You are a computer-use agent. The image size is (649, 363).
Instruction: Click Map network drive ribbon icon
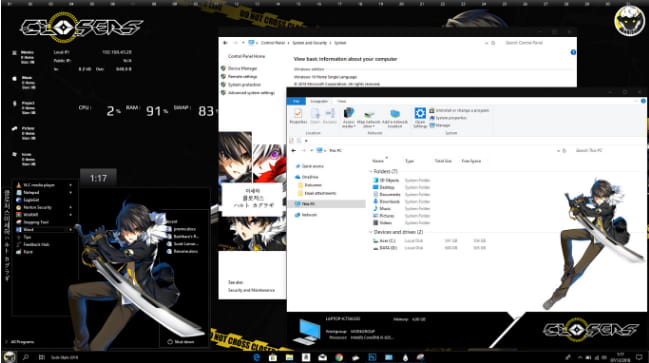tap(368, 119)
